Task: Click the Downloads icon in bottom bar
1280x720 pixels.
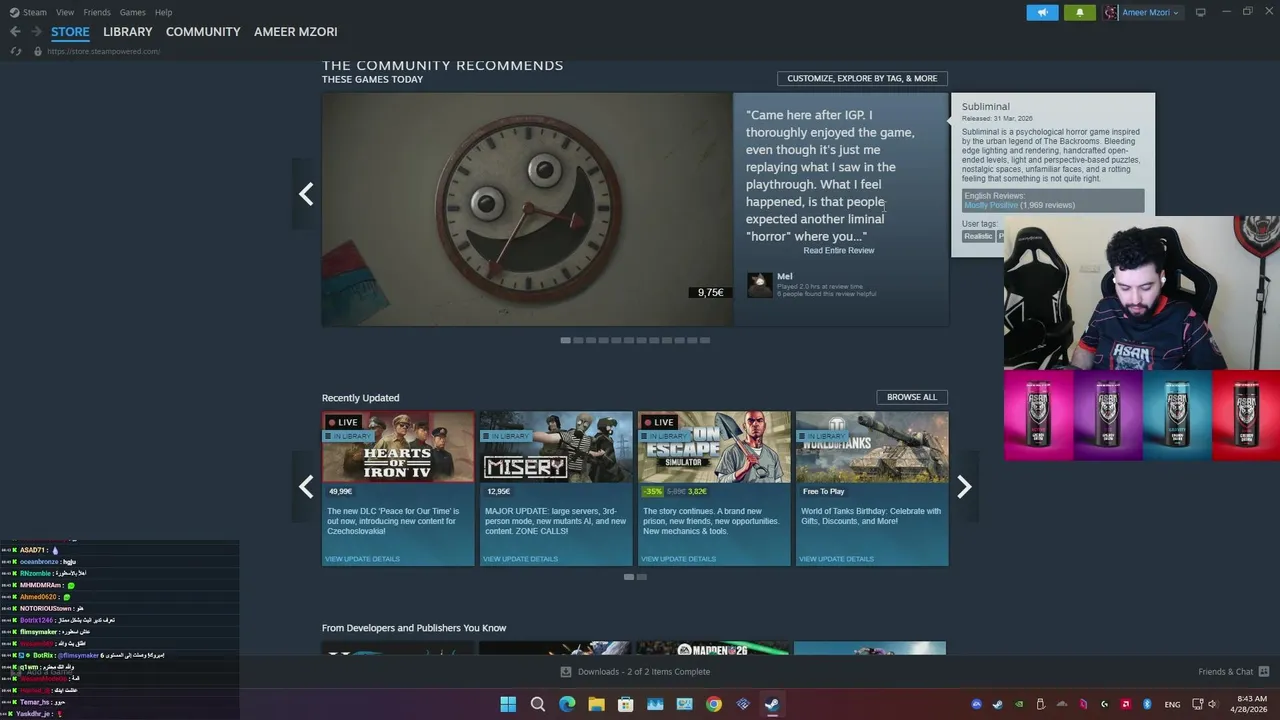Action: (566, 672)
